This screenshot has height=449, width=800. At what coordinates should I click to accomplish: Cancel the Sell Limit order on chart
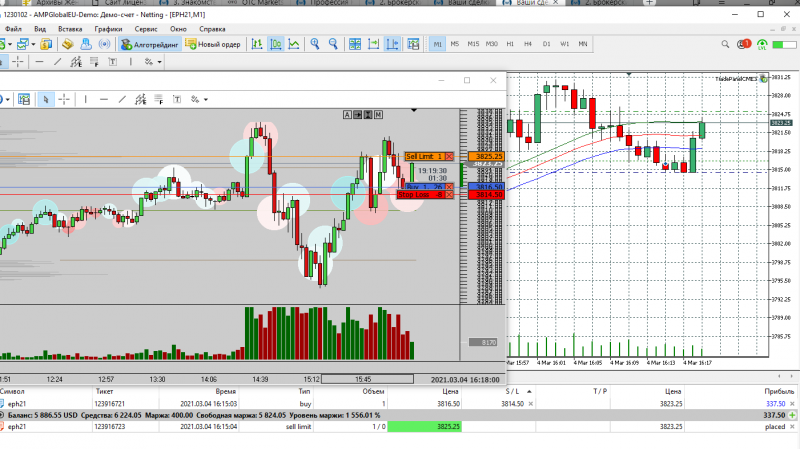click(449, 156)
